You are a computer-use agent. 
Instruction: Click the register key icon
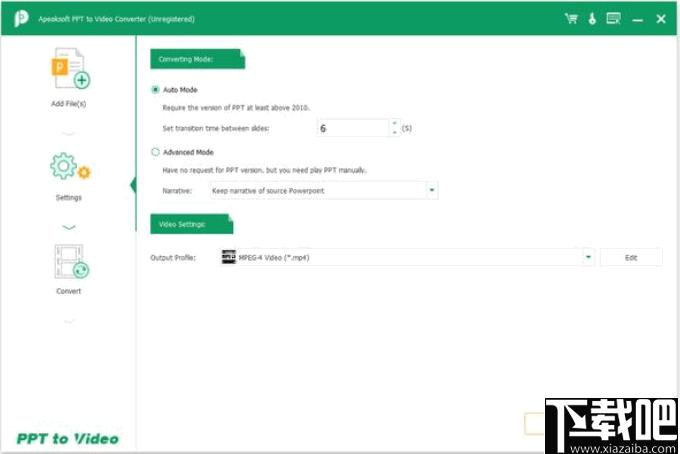point(592,18)
